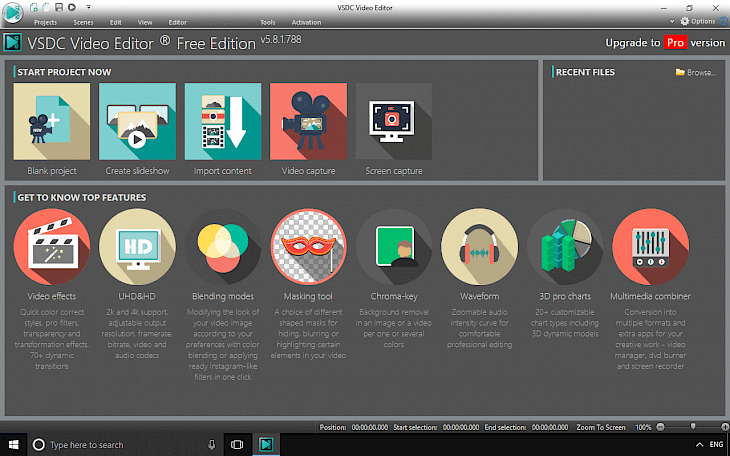
Task: Click the Video effects title text
Action: pyautogui.click(x=51, y=296)
